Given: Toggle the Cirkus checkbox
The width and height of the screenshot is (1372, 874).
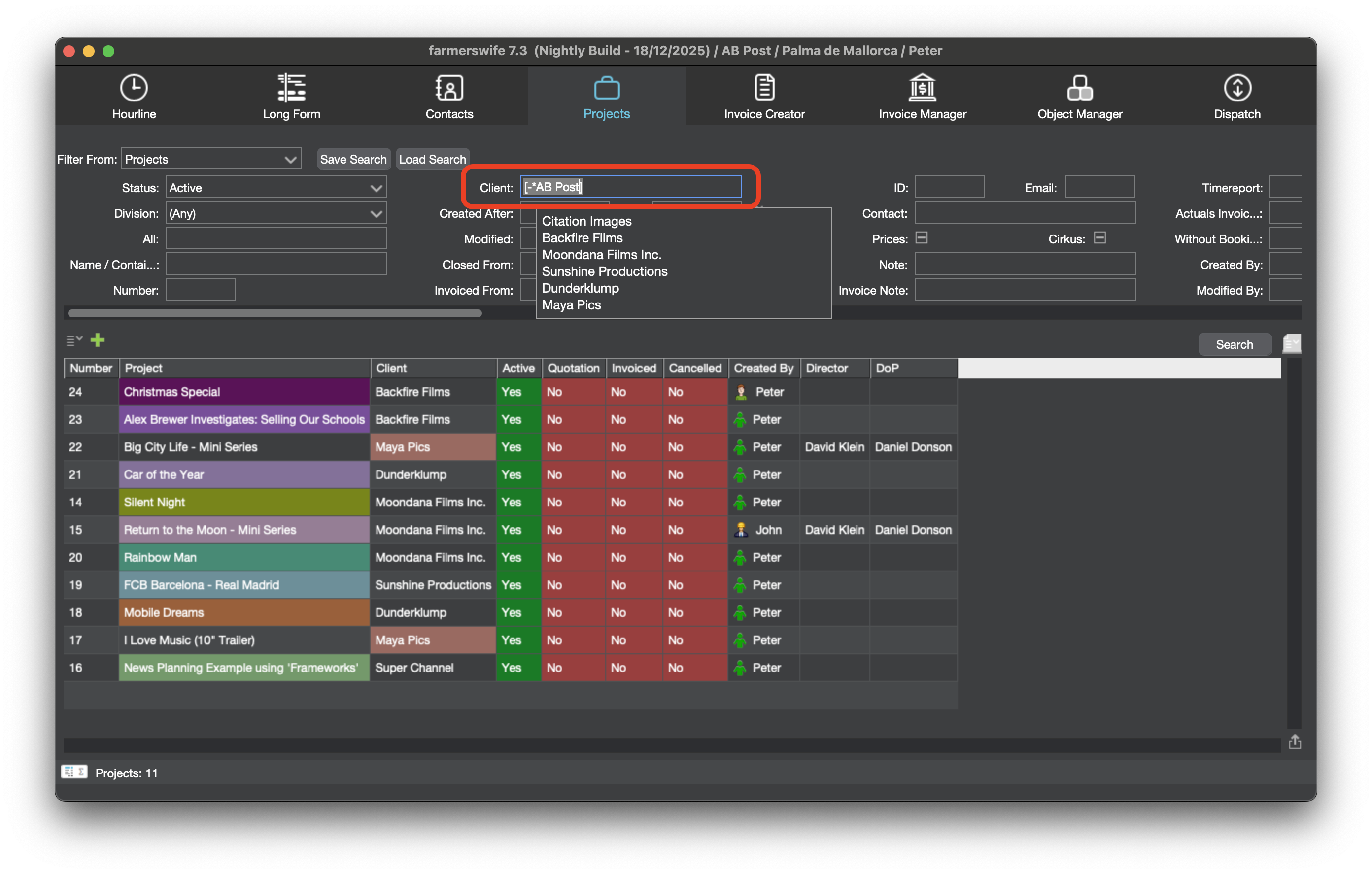Looking at the screenshot, I should point(1099,238).
